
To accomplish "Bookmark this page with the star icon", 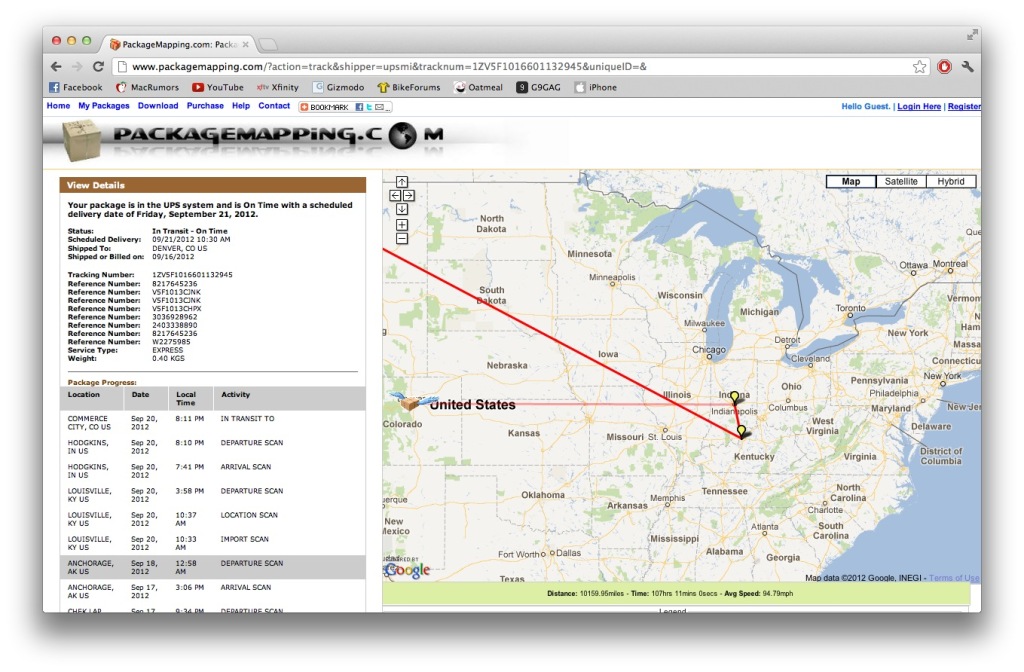I will point(920,67).
